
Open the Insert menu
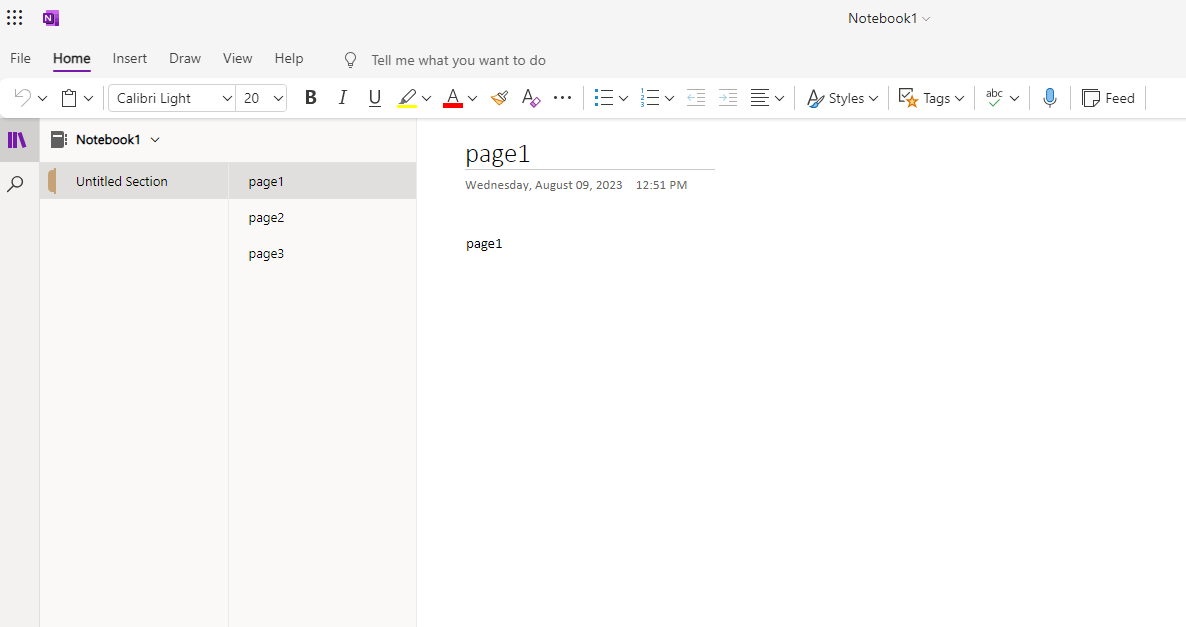pyautogui.click(x=129, y=58)
